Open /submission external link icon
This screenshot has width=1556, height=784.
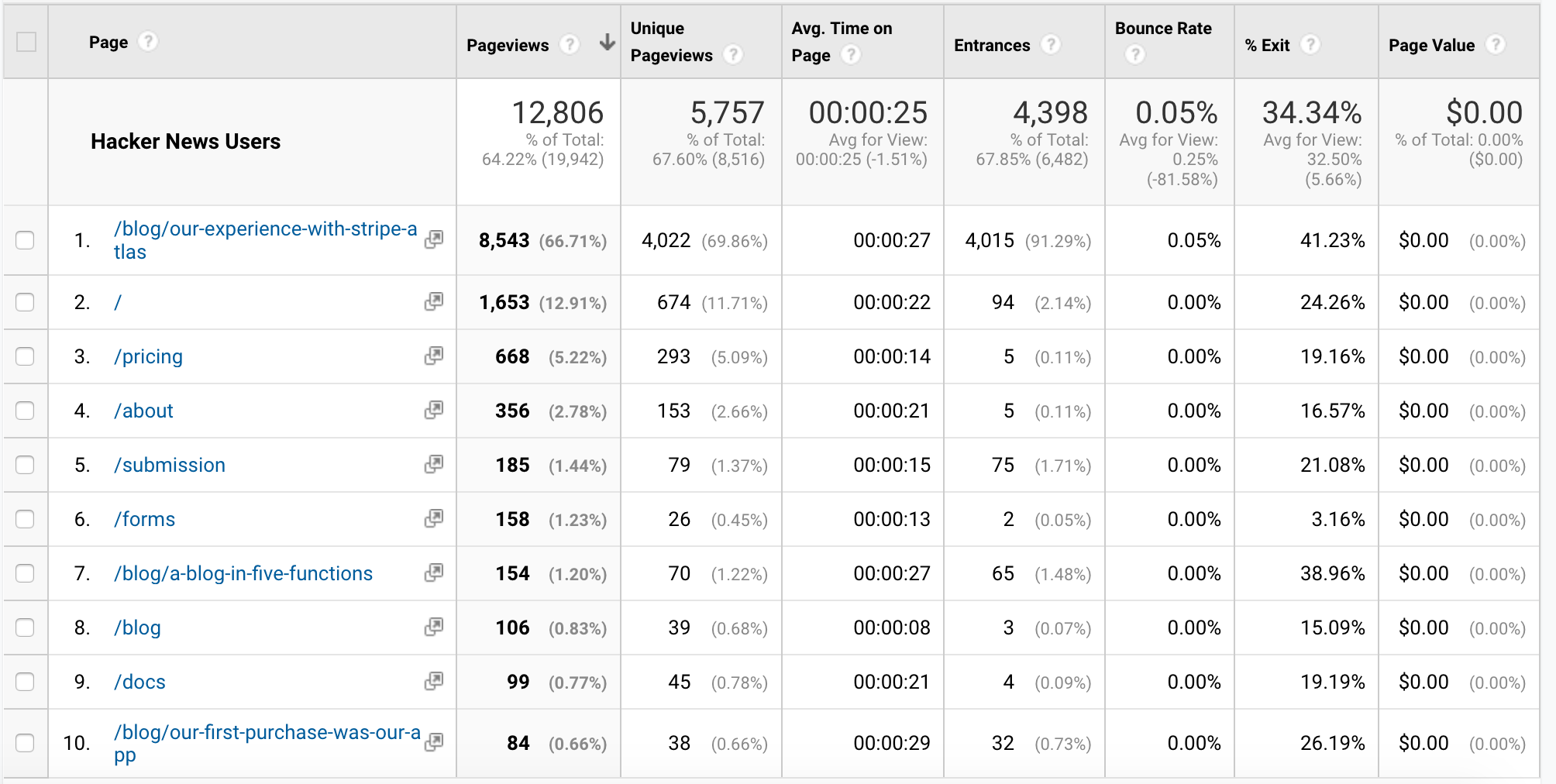[434, 464]
